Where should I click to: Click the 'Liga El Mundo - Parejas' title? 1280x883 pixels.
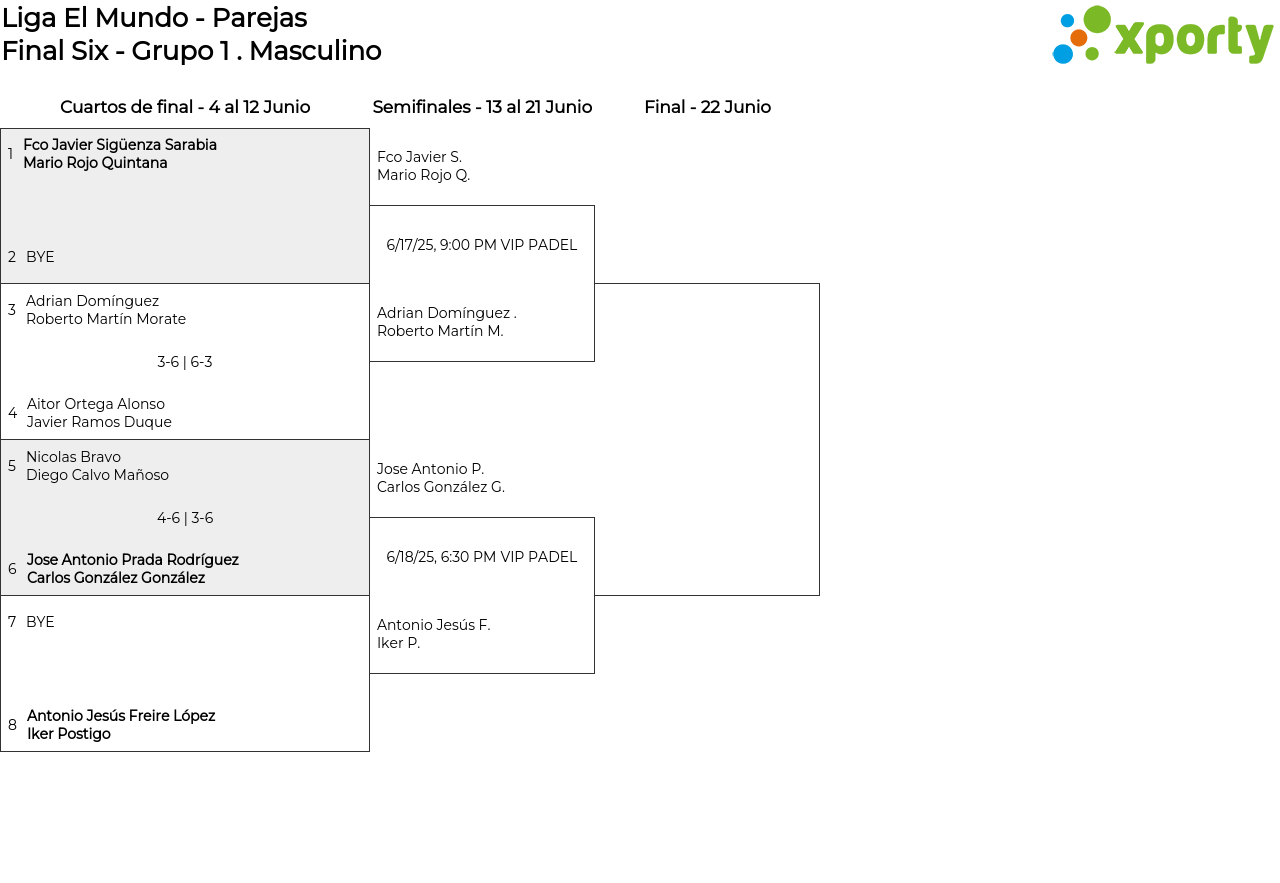154,18
